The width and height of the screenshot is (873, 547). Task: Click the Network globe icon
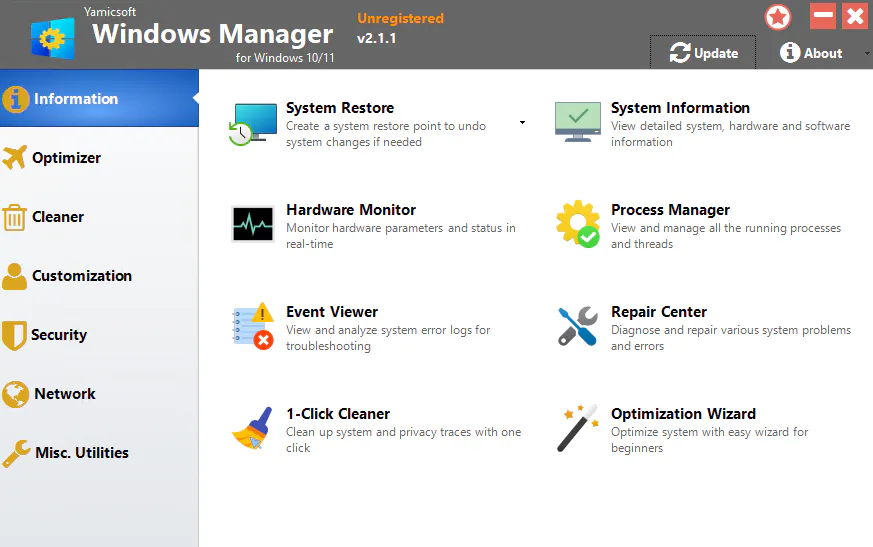coord(16,394)
